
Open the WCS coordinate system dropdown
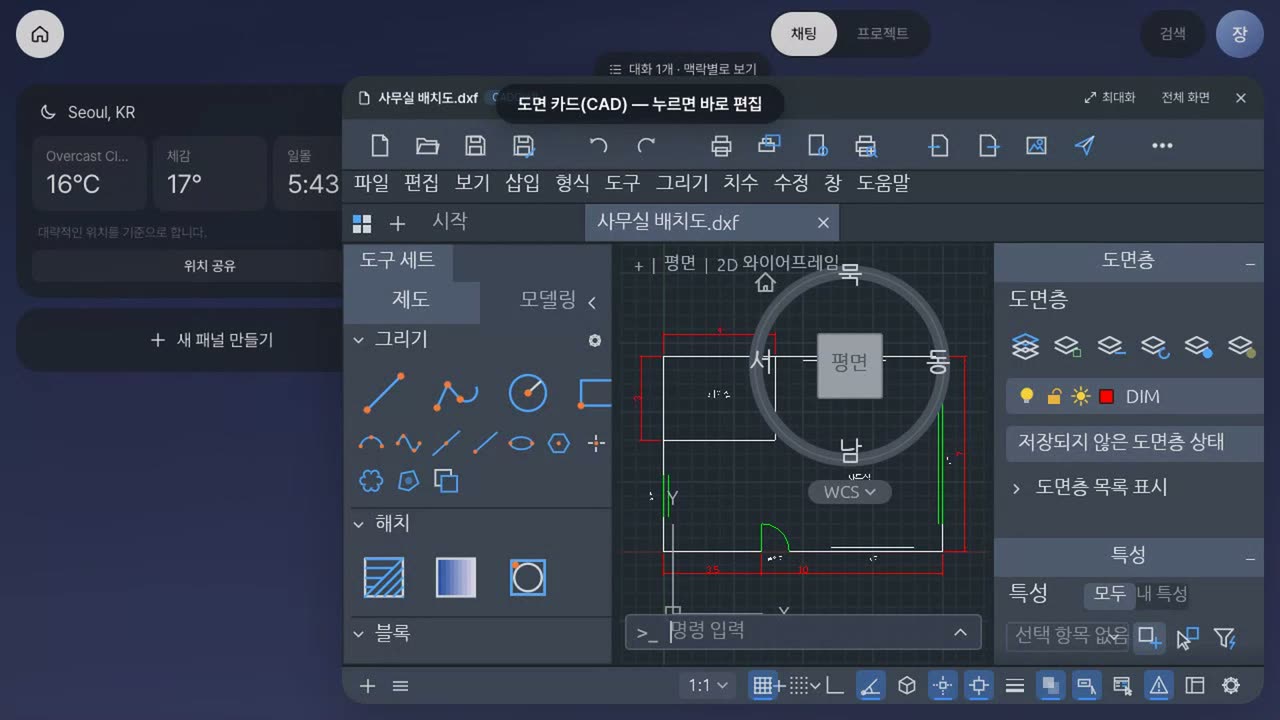click(849, 492)
